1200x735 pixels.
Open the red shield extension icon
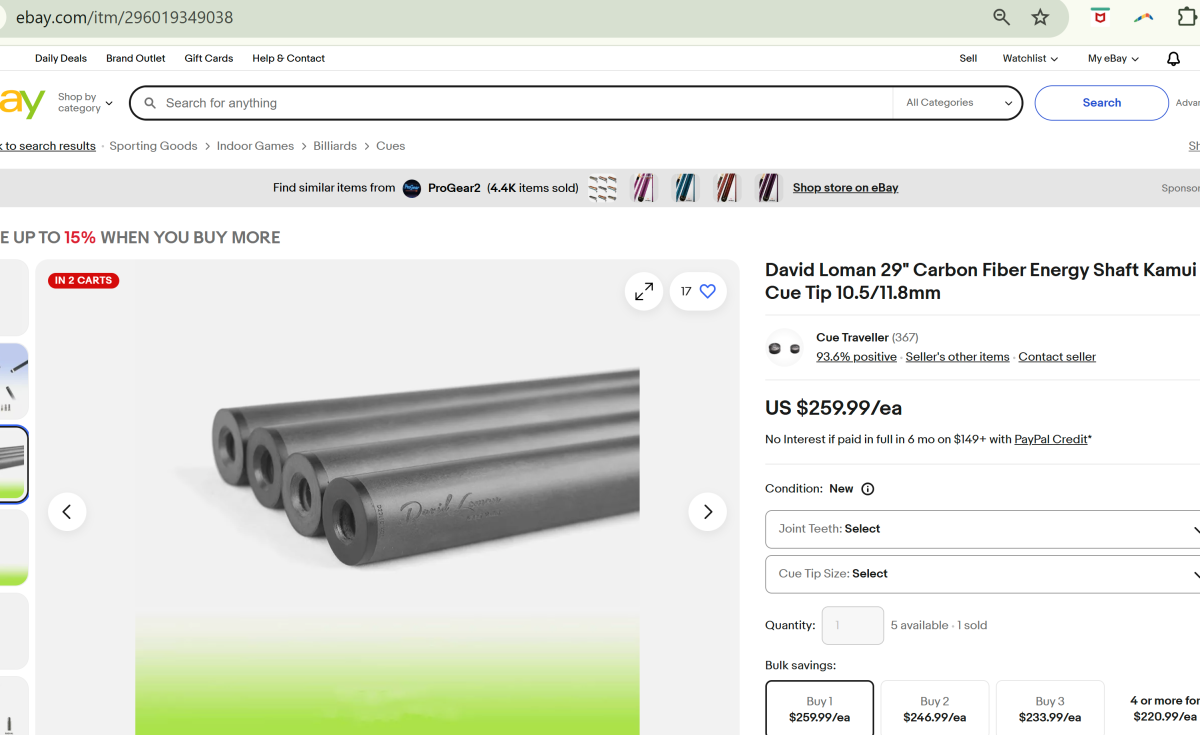[x=1100, y=17]
